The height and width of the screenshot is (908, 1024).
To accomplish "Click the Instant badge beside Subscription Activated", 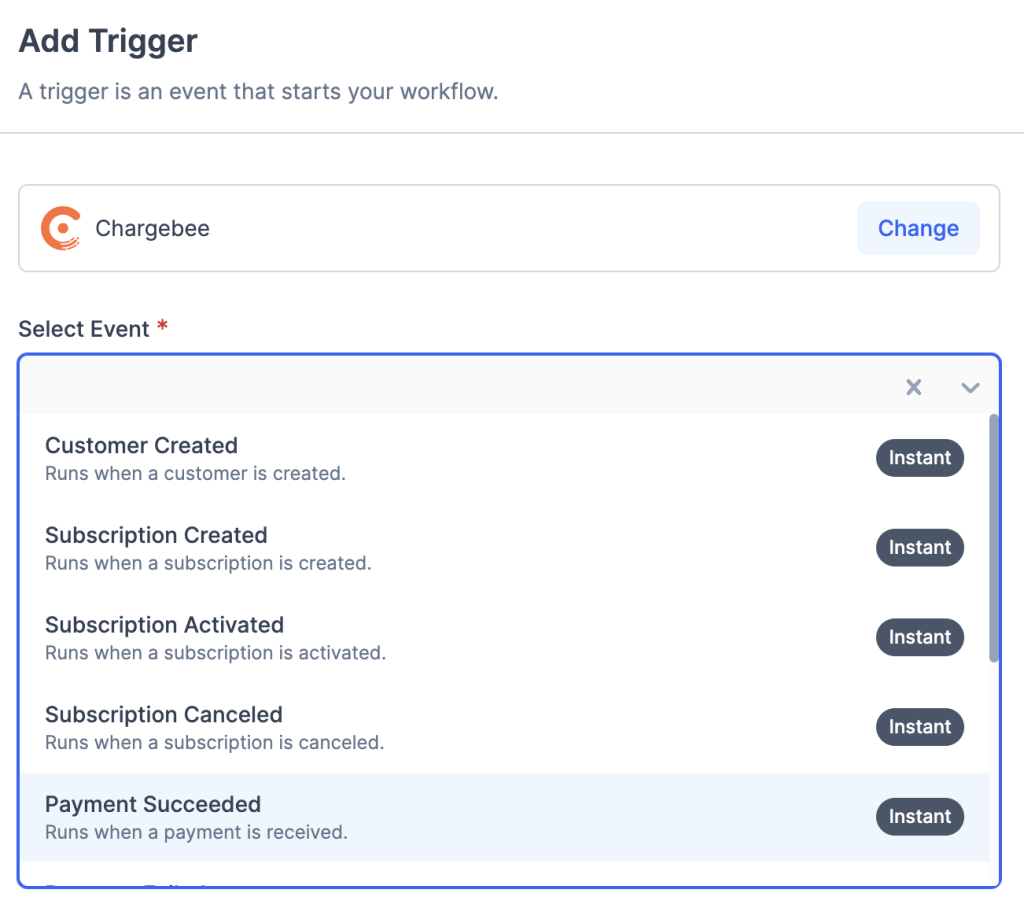I will 920,637.
